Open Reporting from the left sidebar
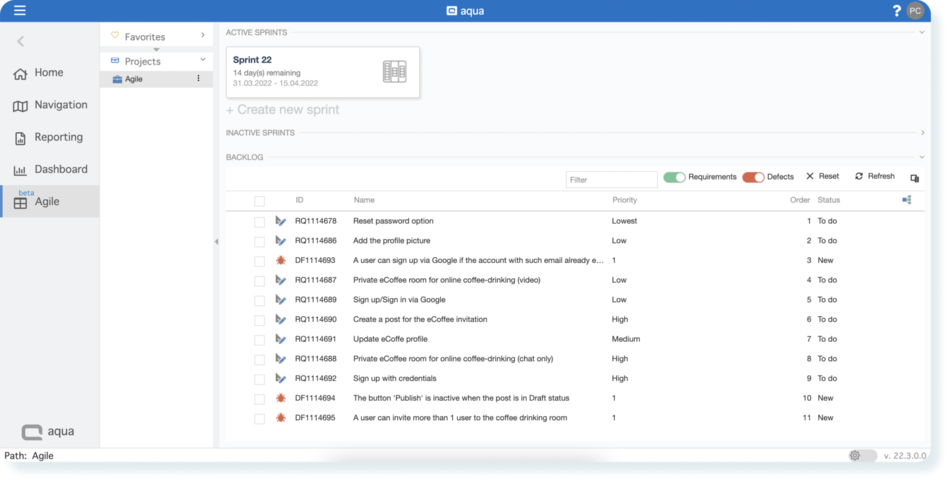Screen dimensions: 948x480 [x=58, y=138]
